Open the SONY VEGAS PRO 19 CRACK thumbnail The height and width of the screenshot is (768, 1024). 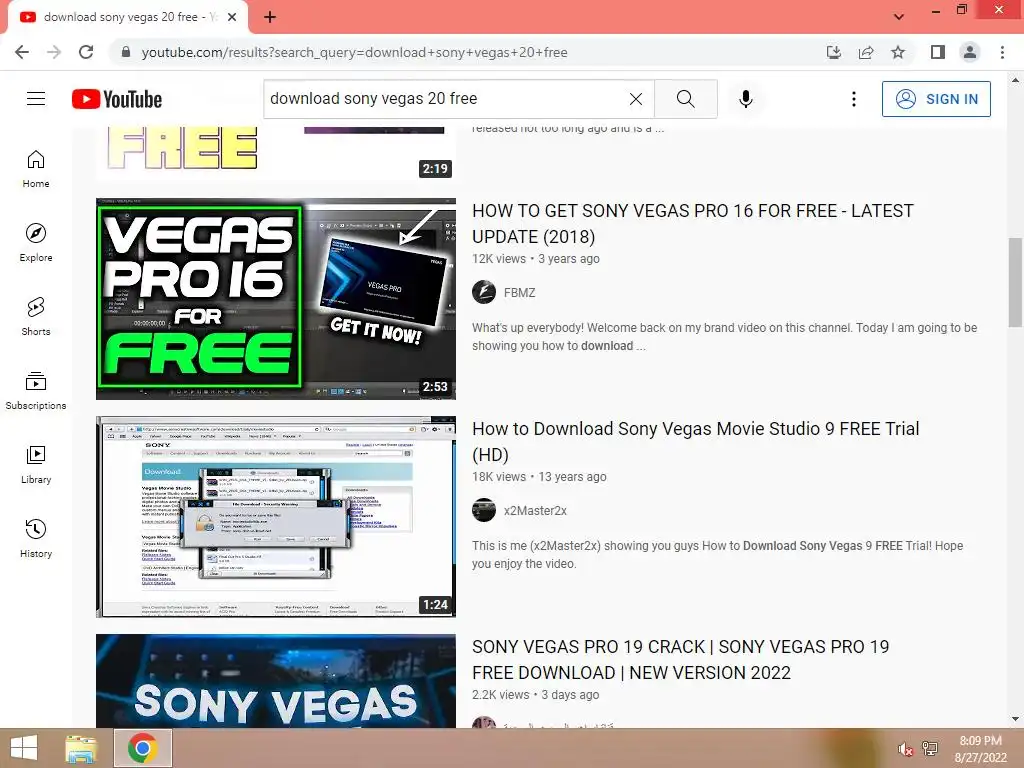tap(276, 680)
